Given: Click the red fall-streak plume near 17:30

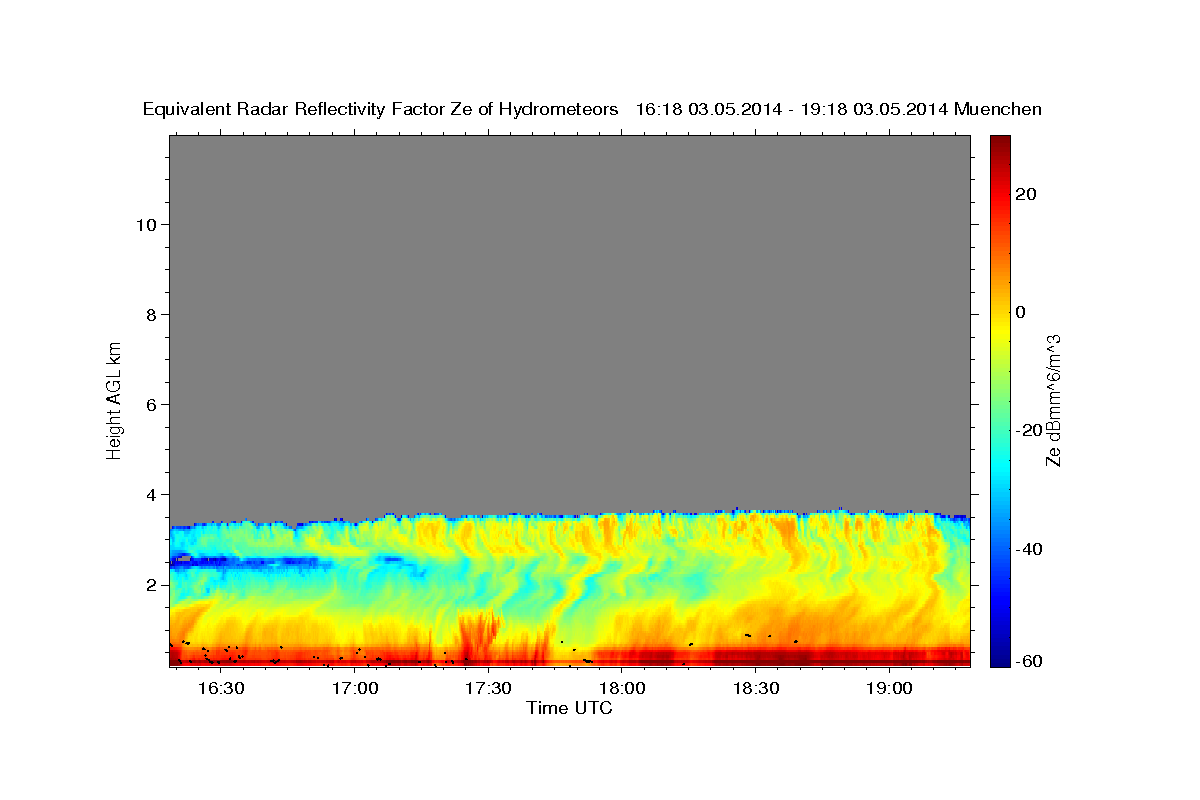Looking at the screenshot, I should (x=480, y=636).
